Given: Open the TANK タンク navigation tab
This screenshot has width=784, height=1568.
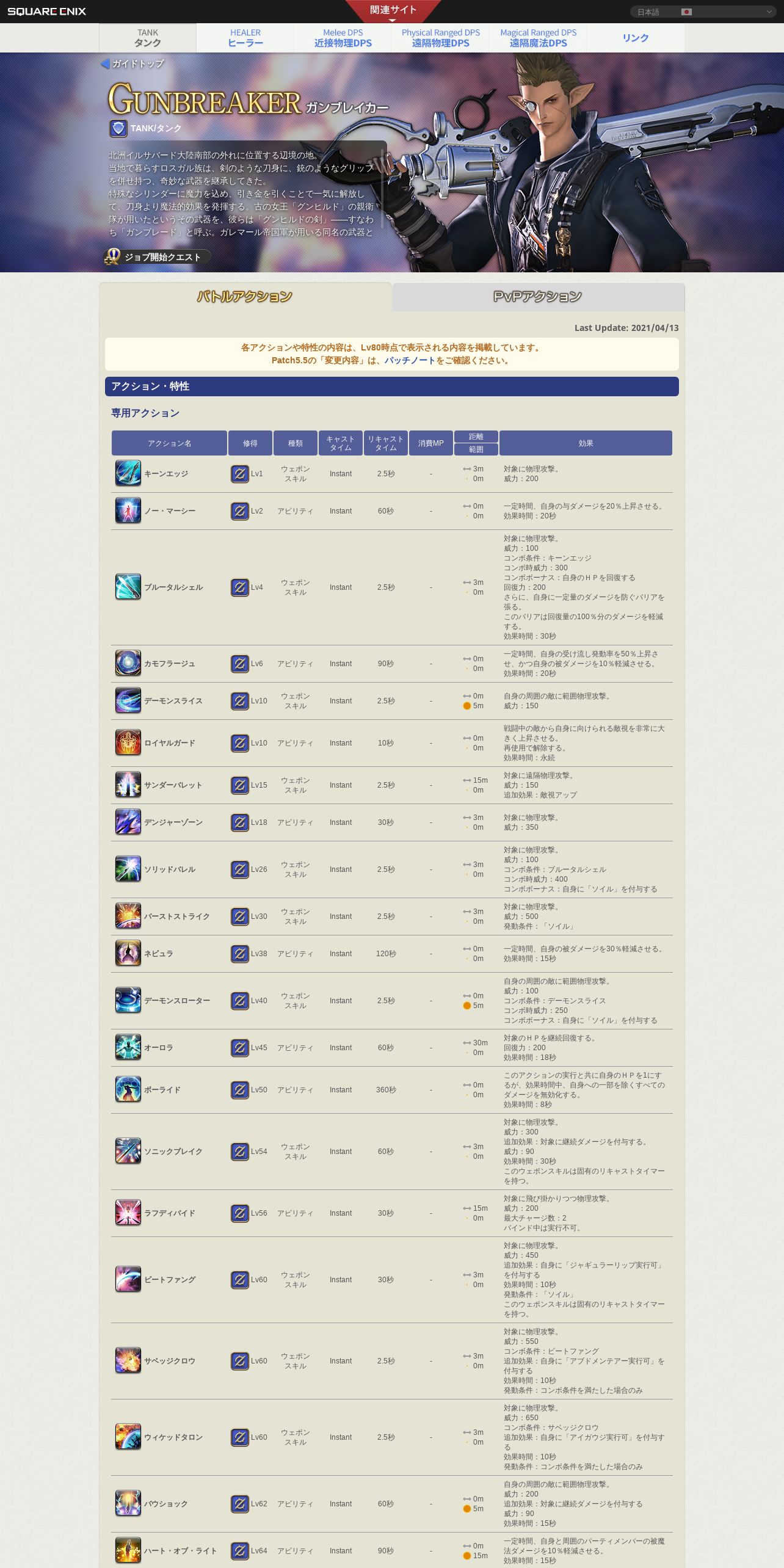Looking at the screenshot, I should click(148, 38).
